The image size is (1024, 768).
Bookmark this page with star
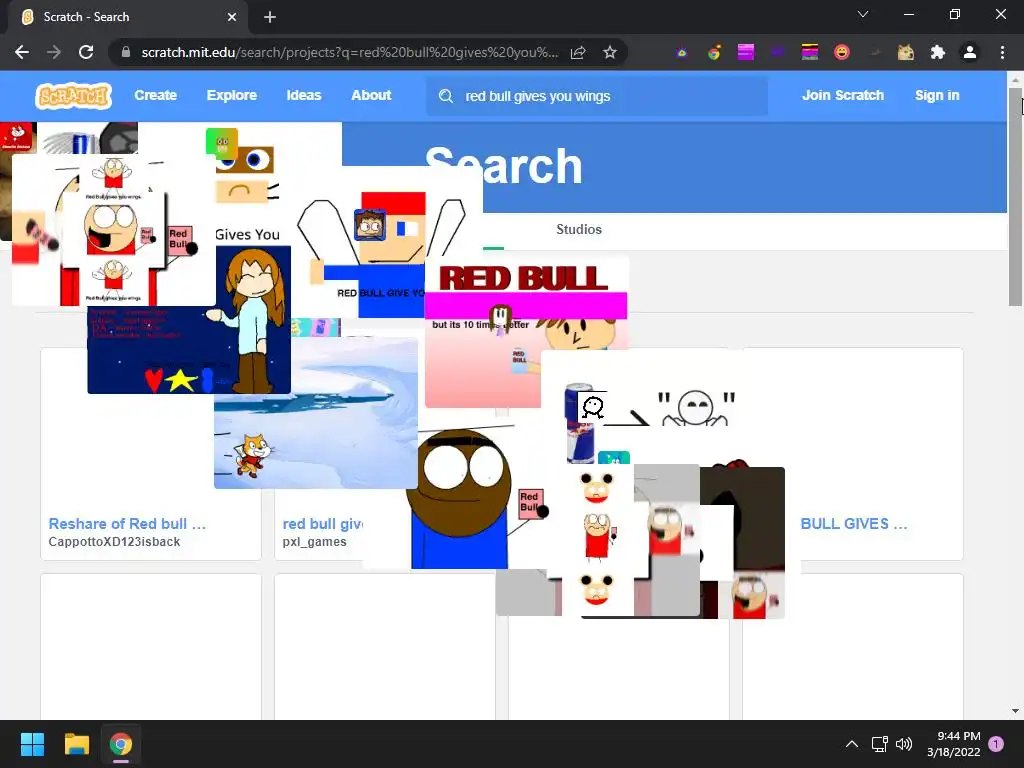[x=609, y=52]
